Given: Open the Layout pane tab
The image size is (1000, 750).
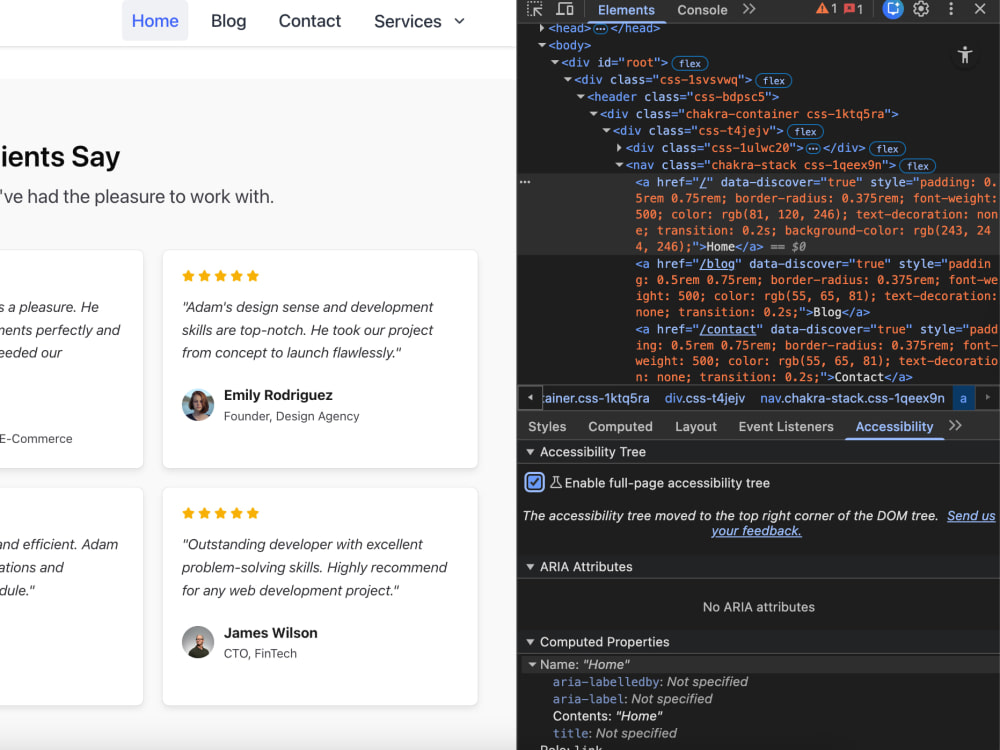Looking at the screenshot, I should pyautogui.click(x=696, y=427).
